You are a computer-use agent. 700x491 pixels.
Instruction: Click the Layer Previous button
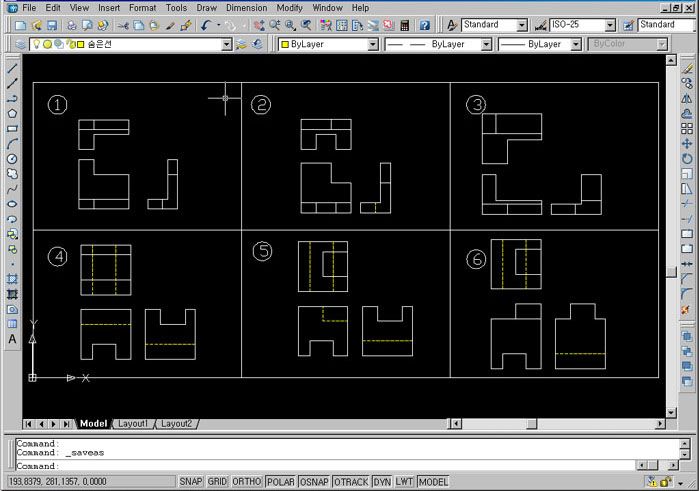tap(258, 44)
